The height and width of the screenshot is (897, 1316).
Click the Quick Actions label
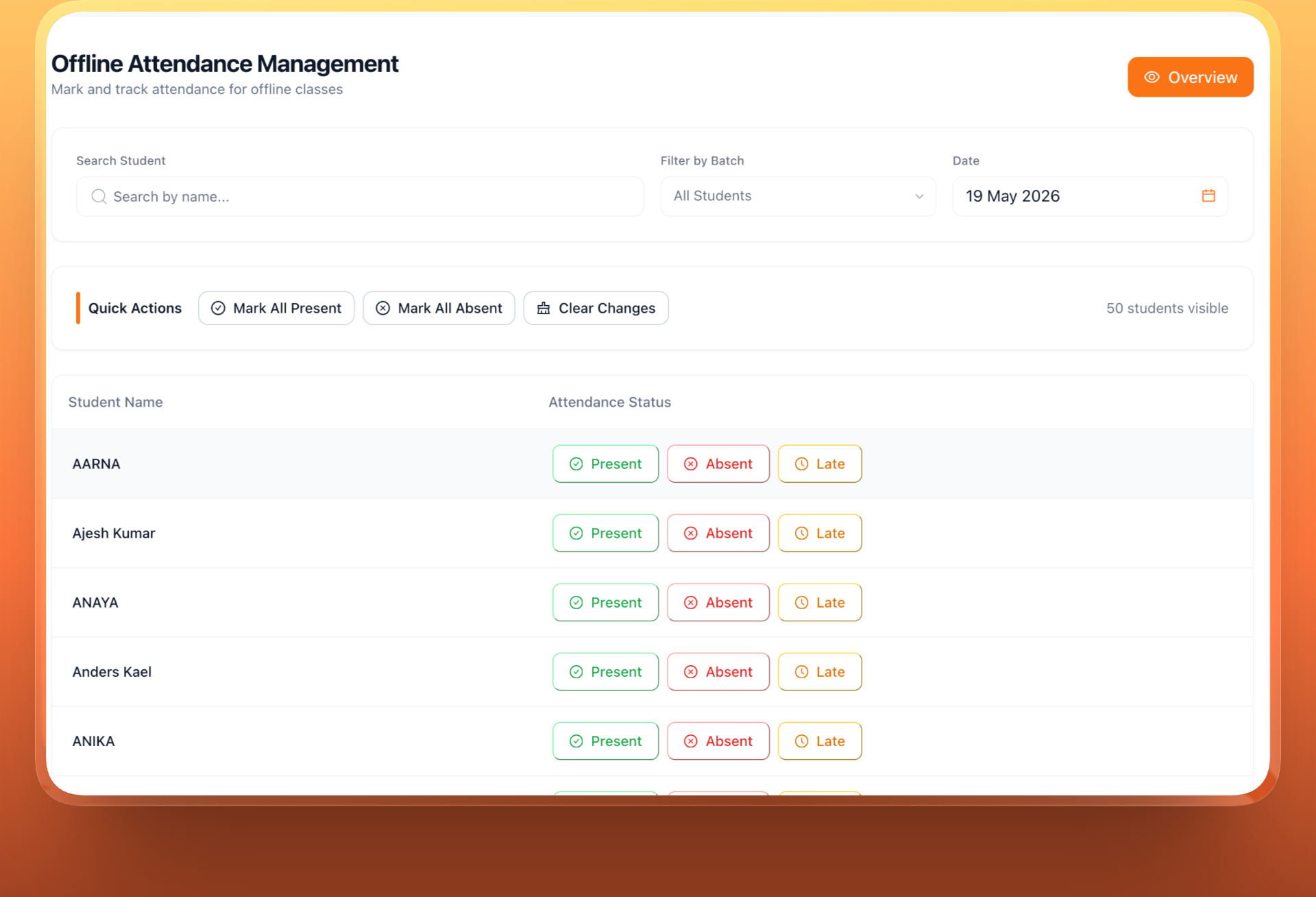pos(134,308)
